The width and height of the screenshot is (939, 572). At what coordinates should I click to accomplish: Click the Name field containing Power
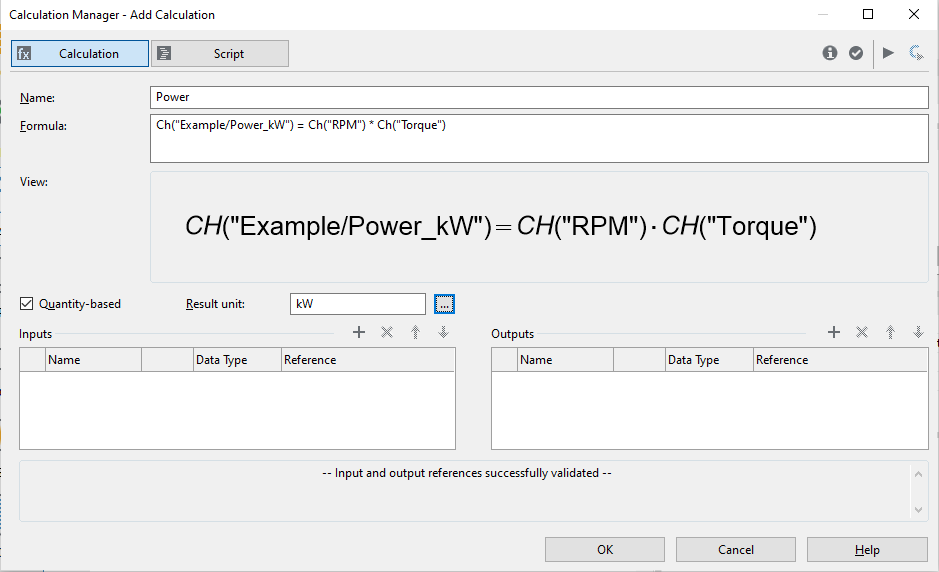pyautogui.click(x=539, y=98)
